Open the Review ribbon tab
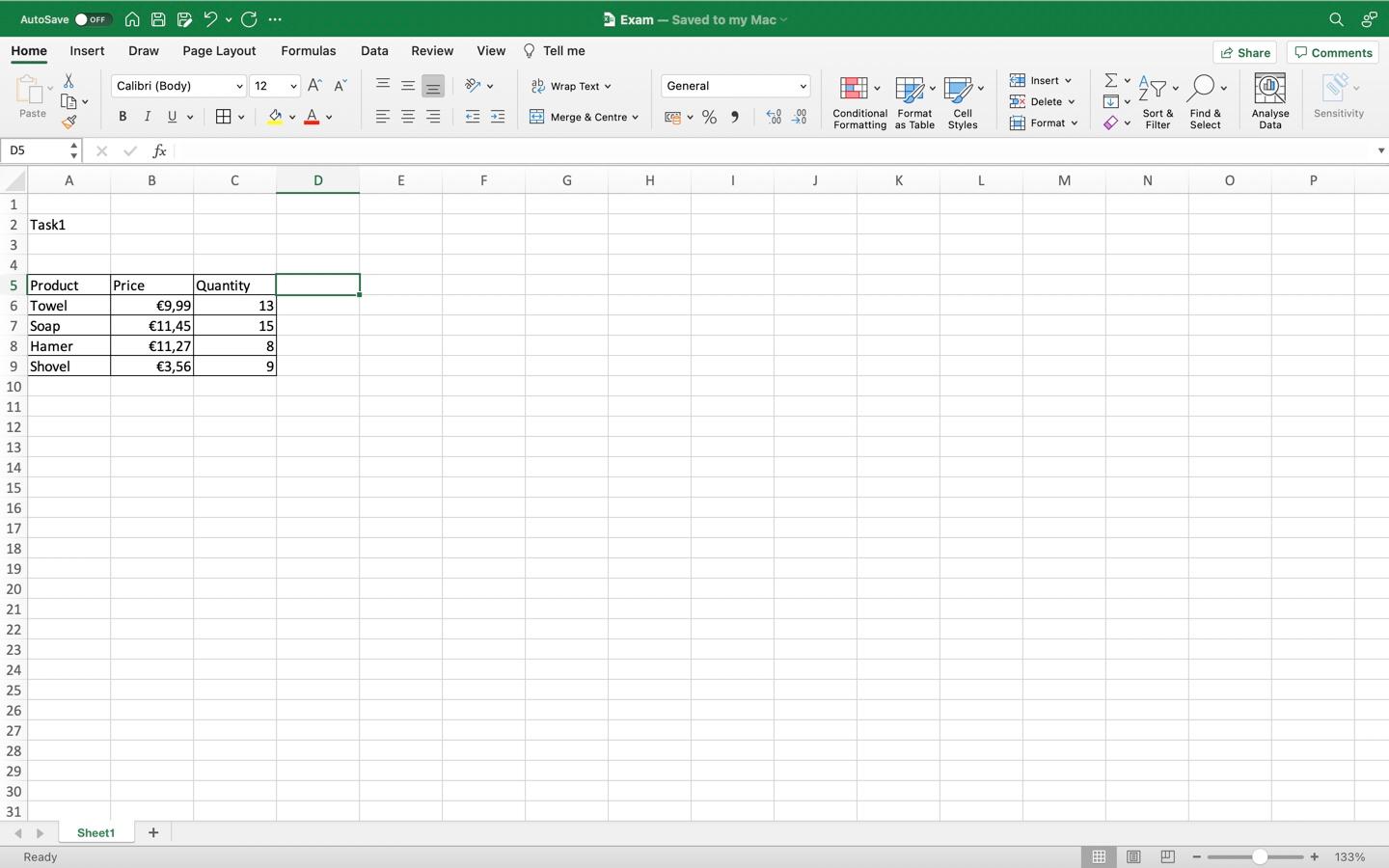 [431, 50]
